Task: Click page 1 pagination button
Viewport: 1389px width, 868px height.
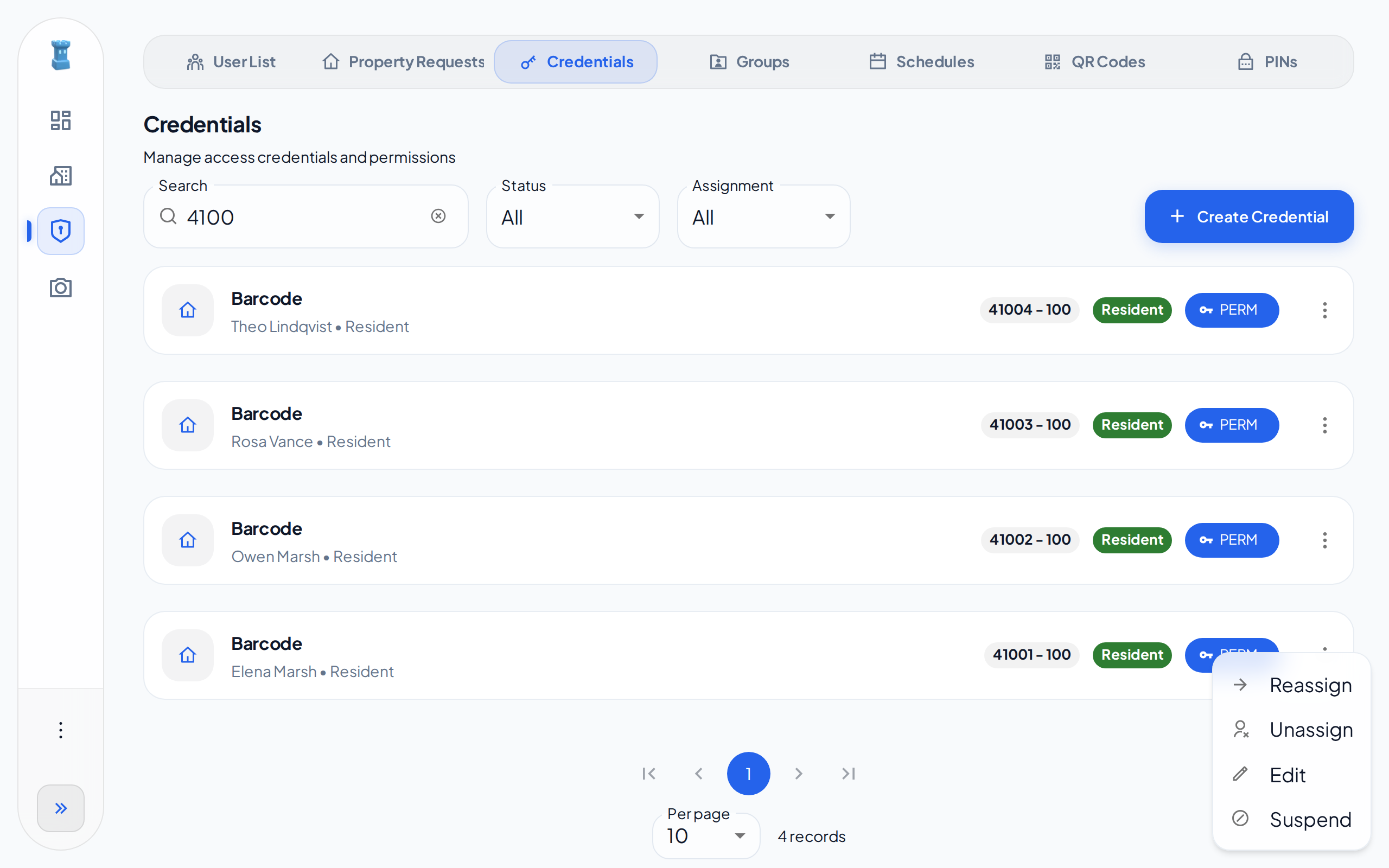Action: tap(748, 774)
